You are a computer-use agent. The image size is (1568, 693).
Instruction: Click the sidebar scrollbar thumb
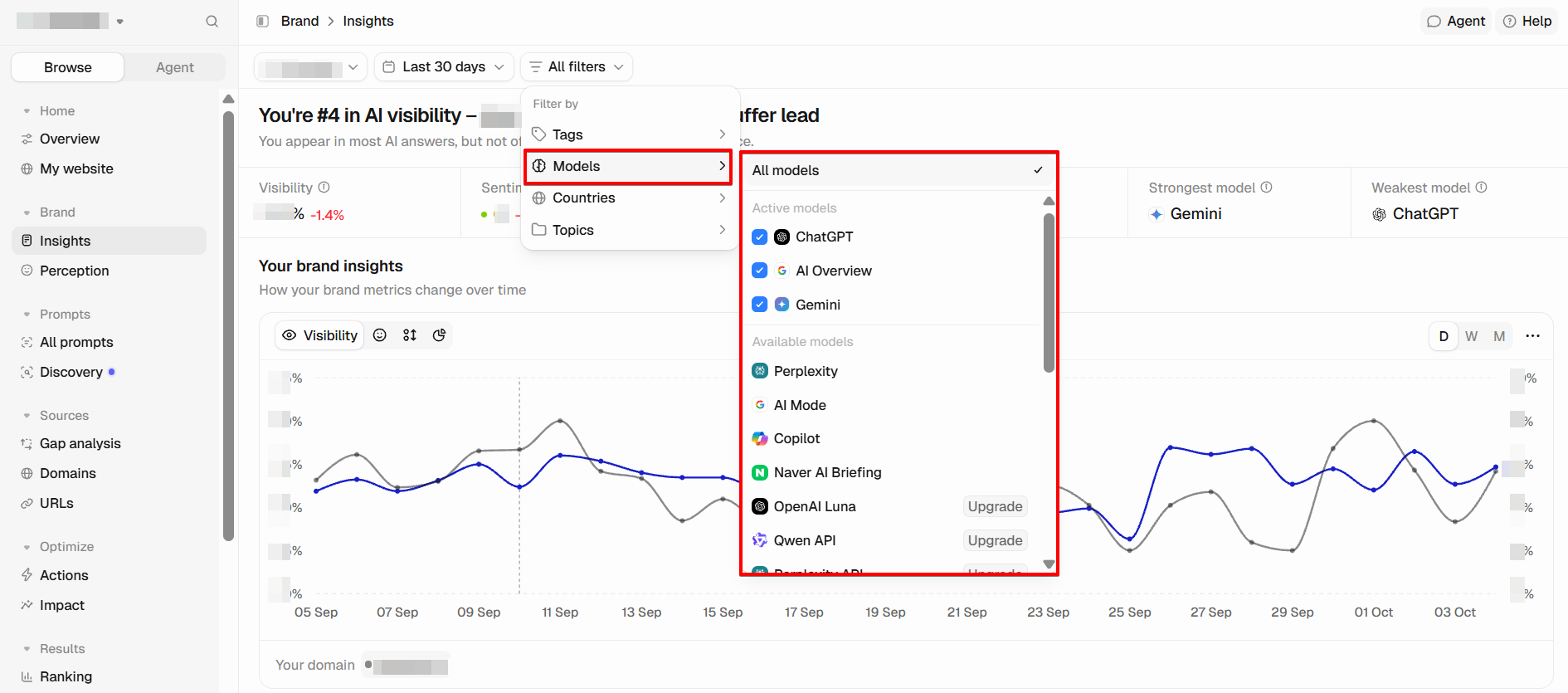tap(229, 325)
